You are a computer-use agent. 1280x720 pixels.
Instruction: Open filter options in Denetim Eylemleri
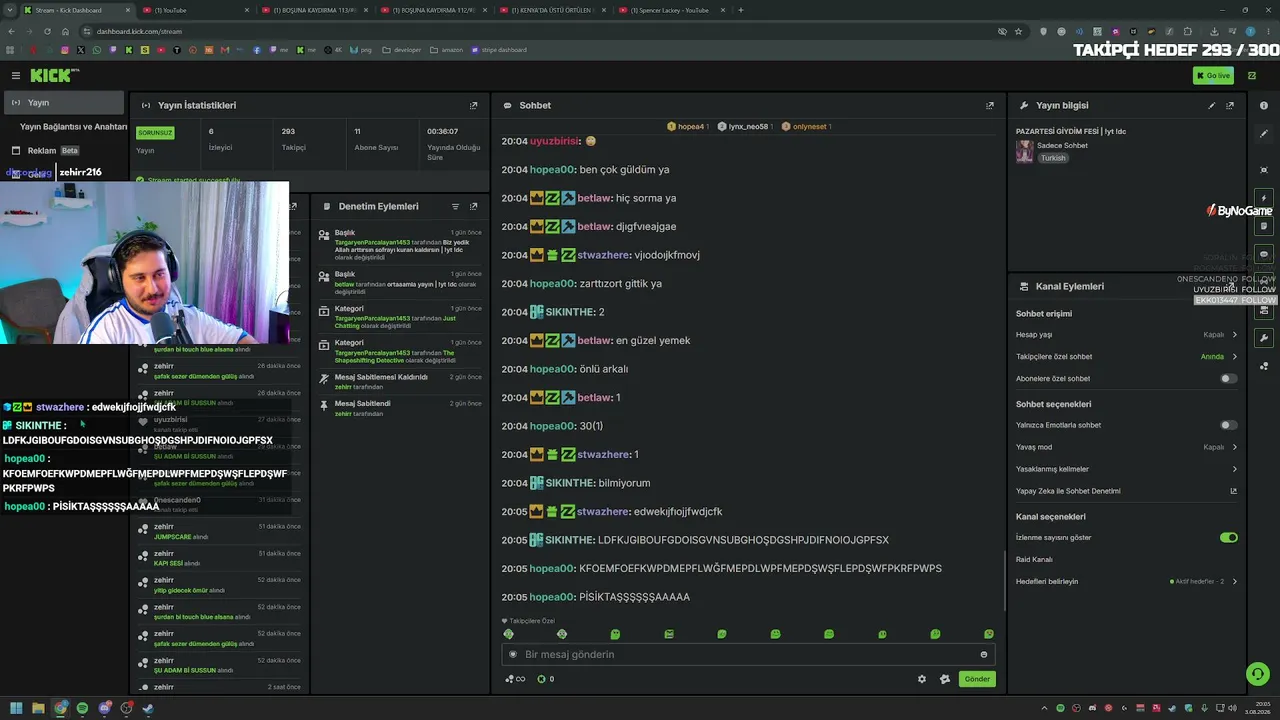(x=456, y=207)
